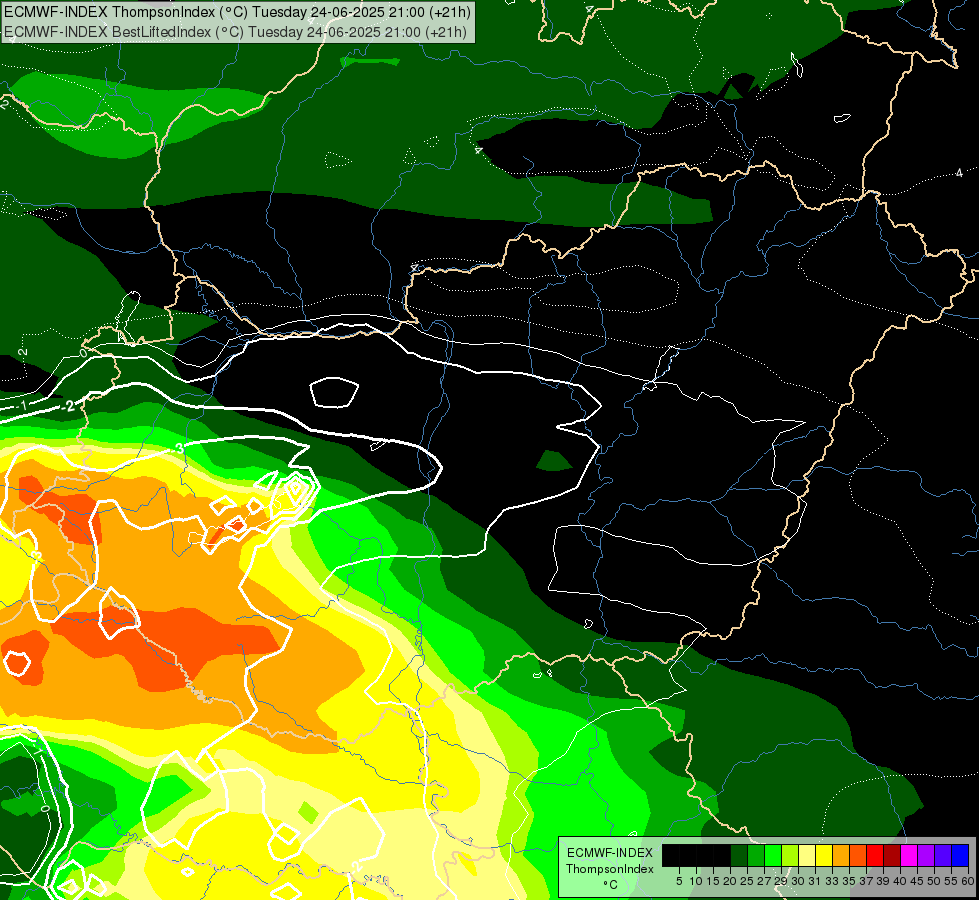Viewport: 979px width, 900px height.
Task: Pick the dark red 39–40 legend swatch
Action: 892,855
